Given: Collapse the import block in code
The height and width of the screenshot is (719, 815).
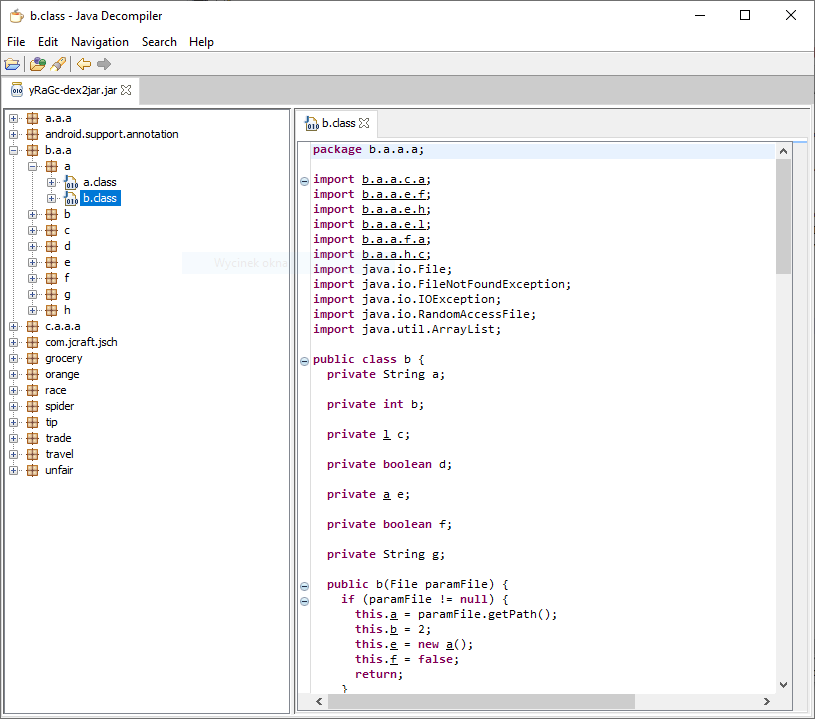Looking at the screenshot, I should pyautogui.click(x=305, y=180).
